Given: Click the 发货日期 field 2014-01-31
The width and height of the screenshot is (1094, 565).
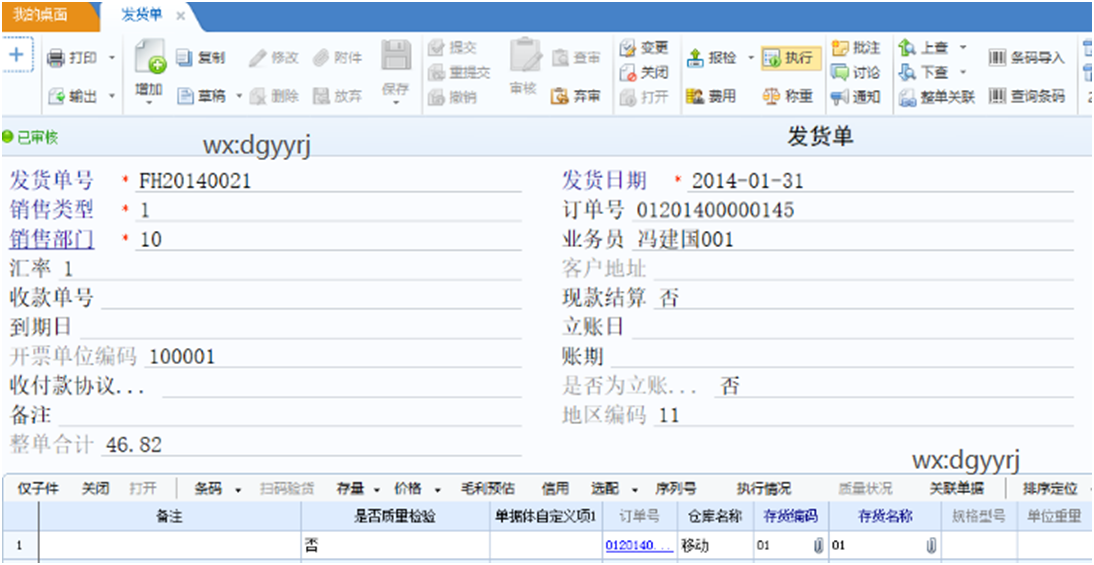Looking at the screenshot, I should (880, 181).
